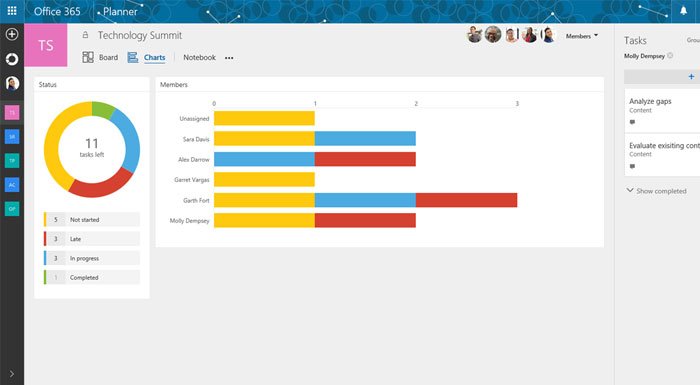This screenshot has height=385, width=700.
Task: Open the OP plan in sidebar
Action: [x=12, y=209]
